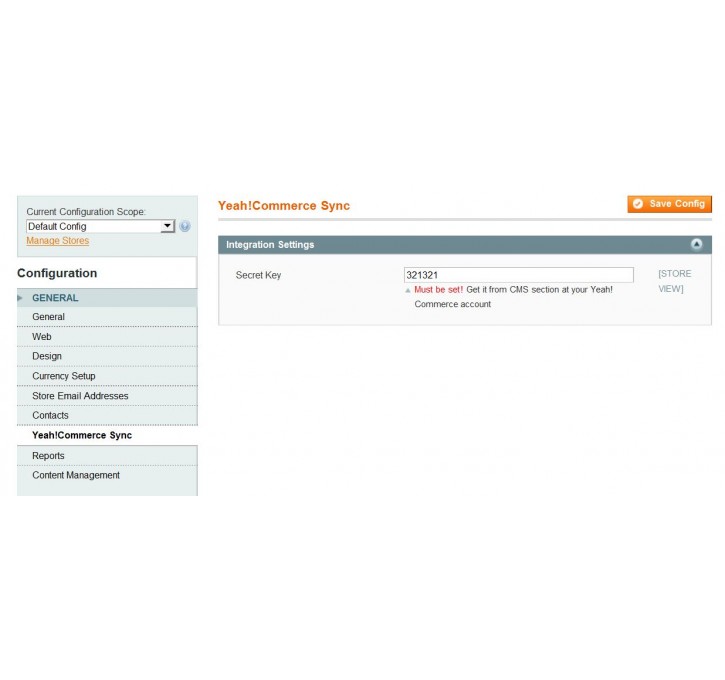Screen dimensions: 725x680
Task: Open the Manage Stores link
Action: pos(58,240)
